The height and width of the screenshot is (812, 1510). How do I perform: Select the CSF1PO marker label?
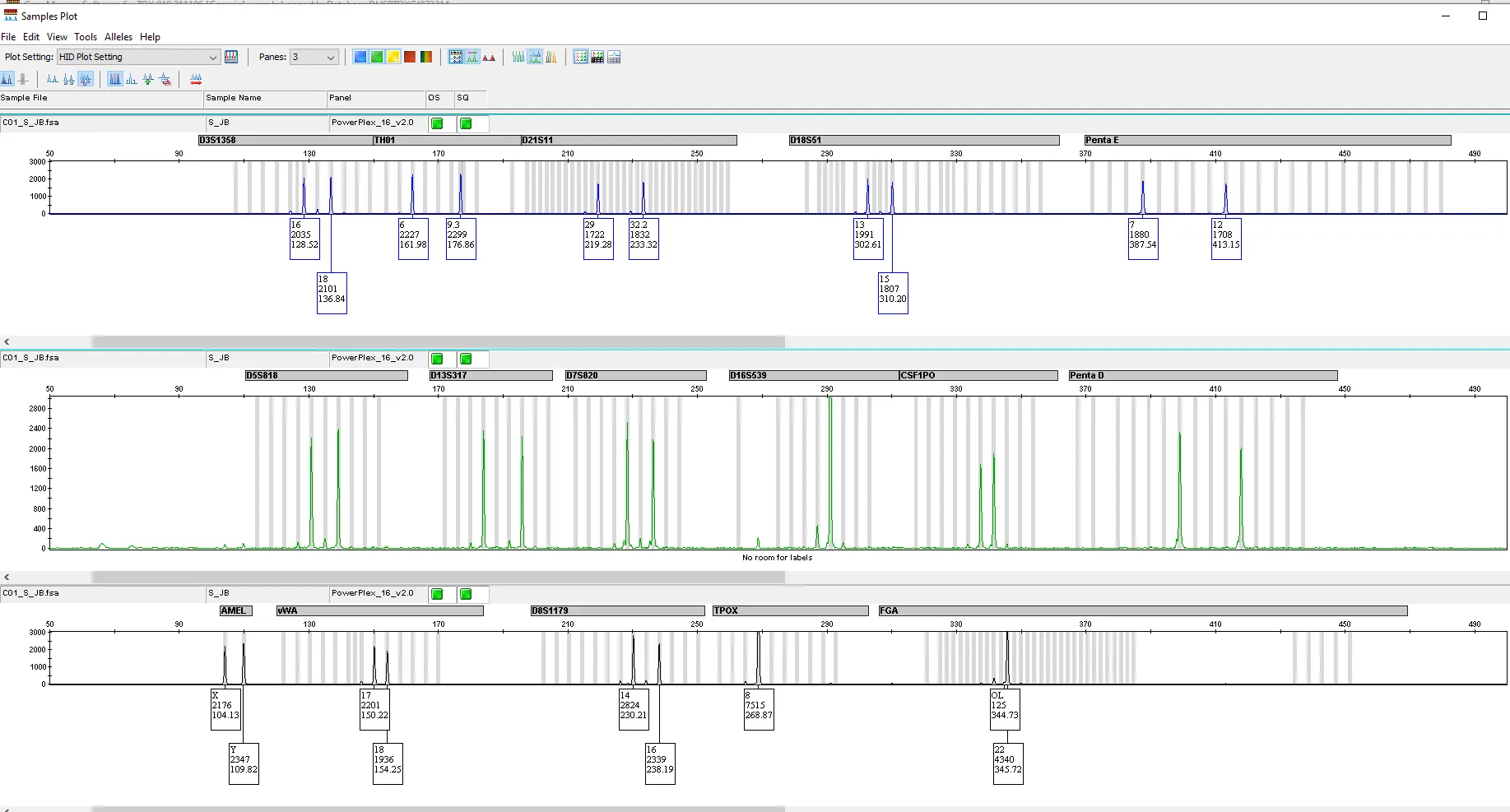(x=978, y=375)
